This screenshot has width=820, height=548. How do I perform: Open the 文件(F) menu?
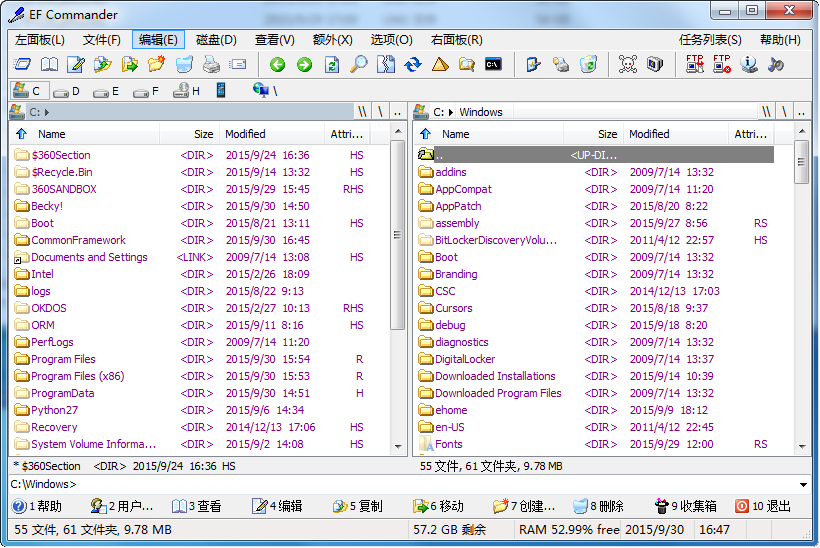click(x=102, y=40)
